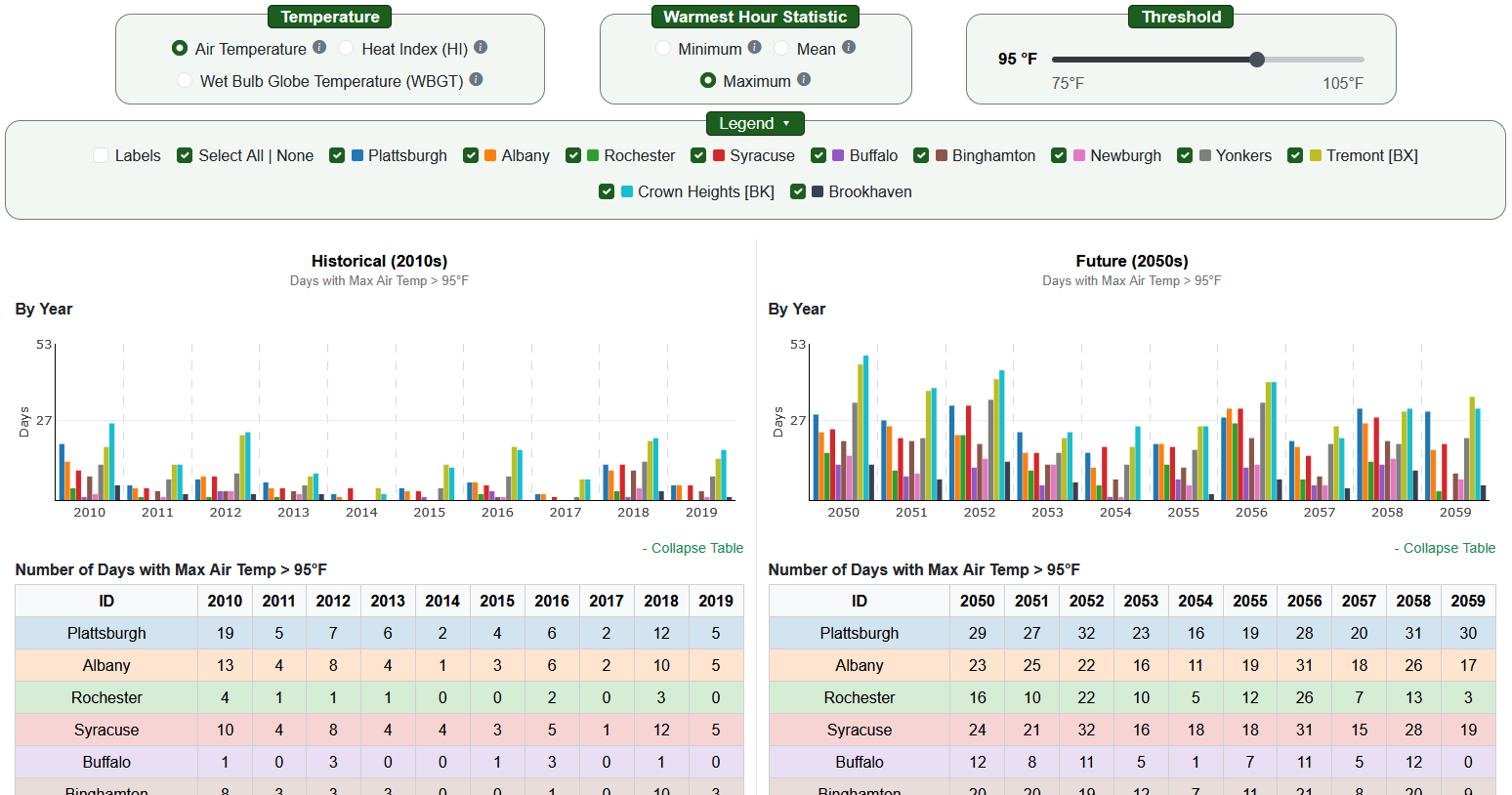Select Maximum warmest hour statistic
This screenshot has width=1512, height=795.
coord(708,80)
